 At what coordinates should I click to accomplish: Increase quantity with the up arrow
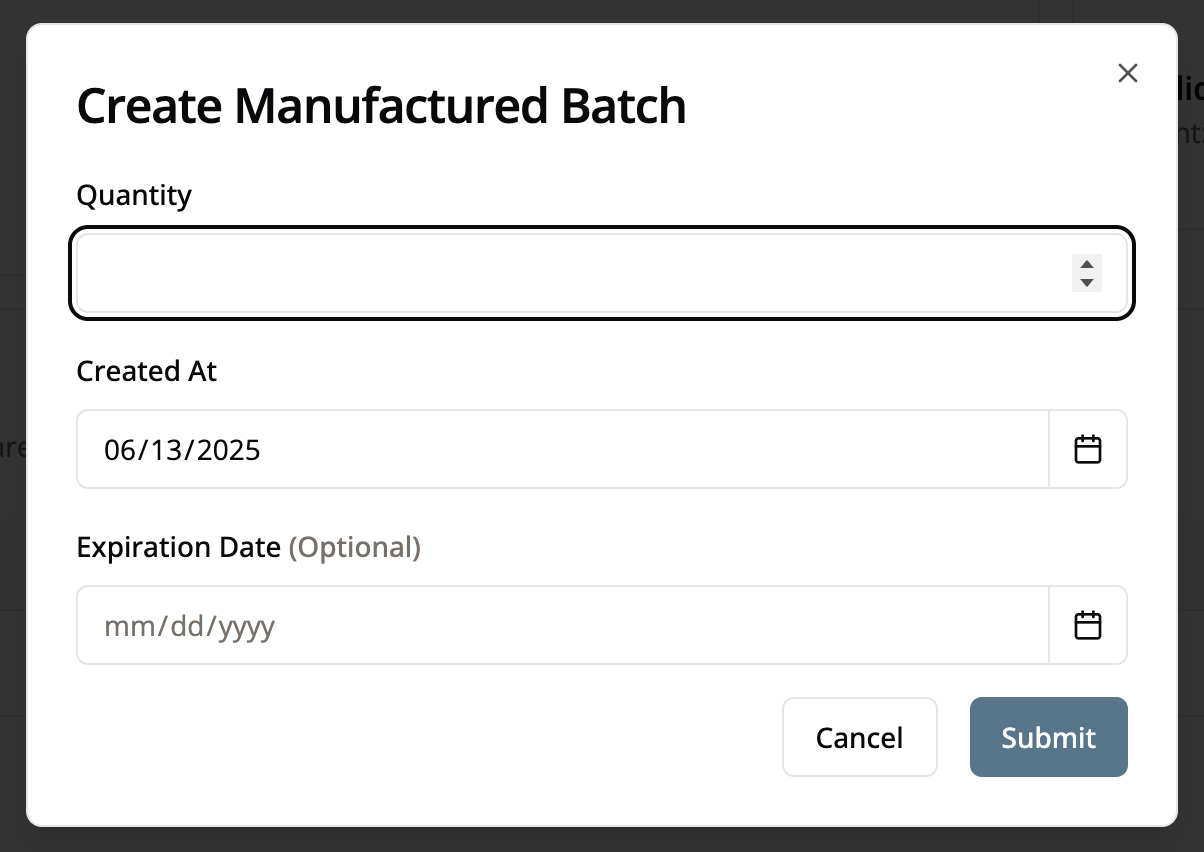1087,264
